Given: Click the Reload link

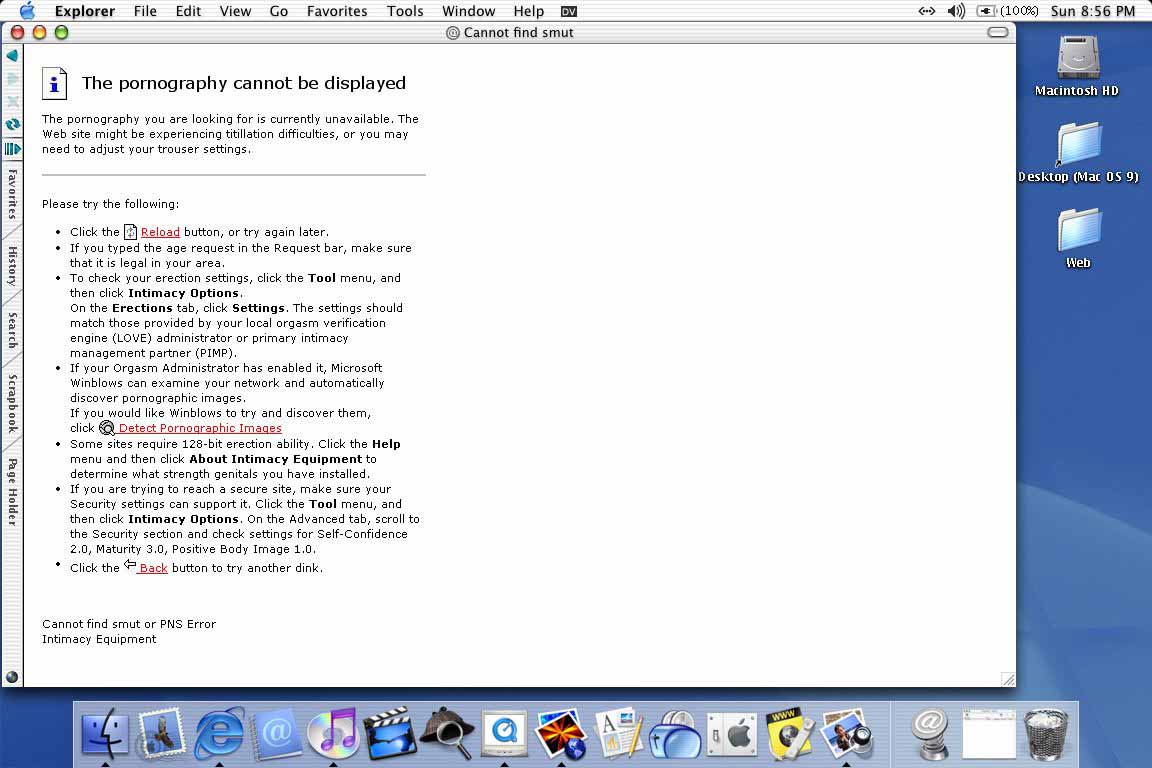Looking at the screenshot, I should point(160,232).
